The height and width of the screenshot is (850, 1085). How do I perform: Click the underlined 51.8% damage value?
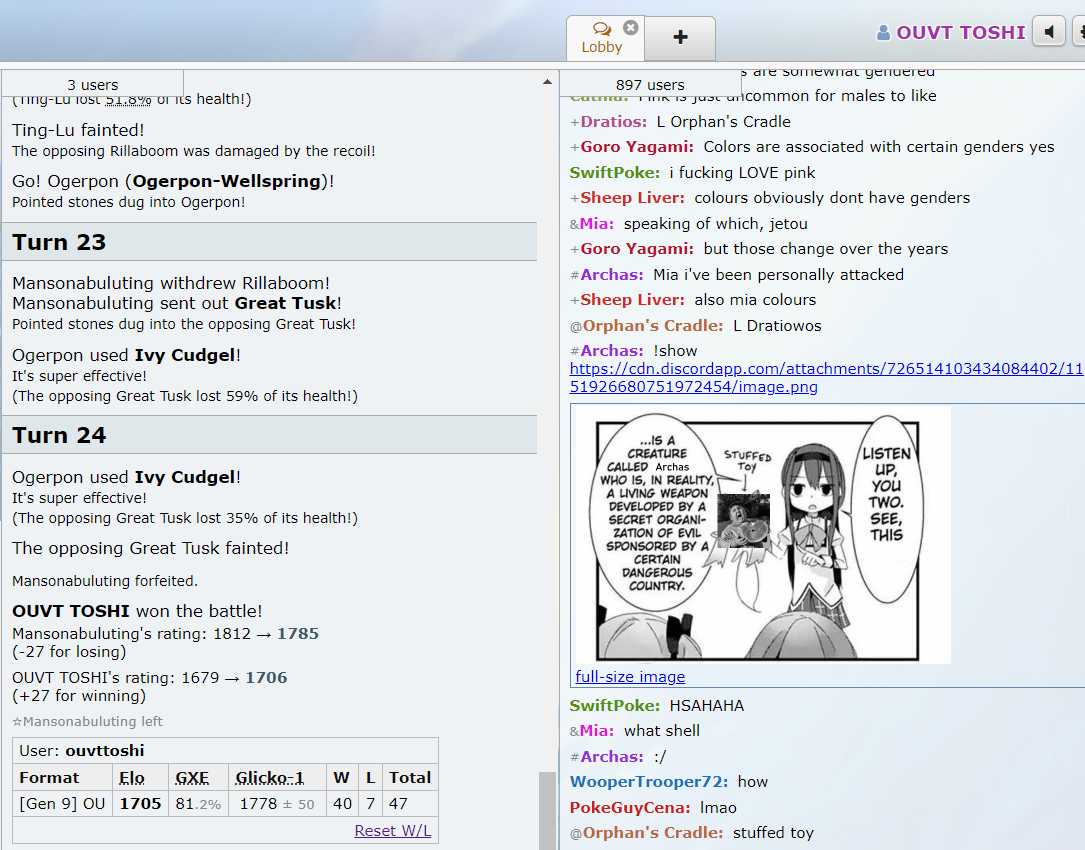coord(128,99)
